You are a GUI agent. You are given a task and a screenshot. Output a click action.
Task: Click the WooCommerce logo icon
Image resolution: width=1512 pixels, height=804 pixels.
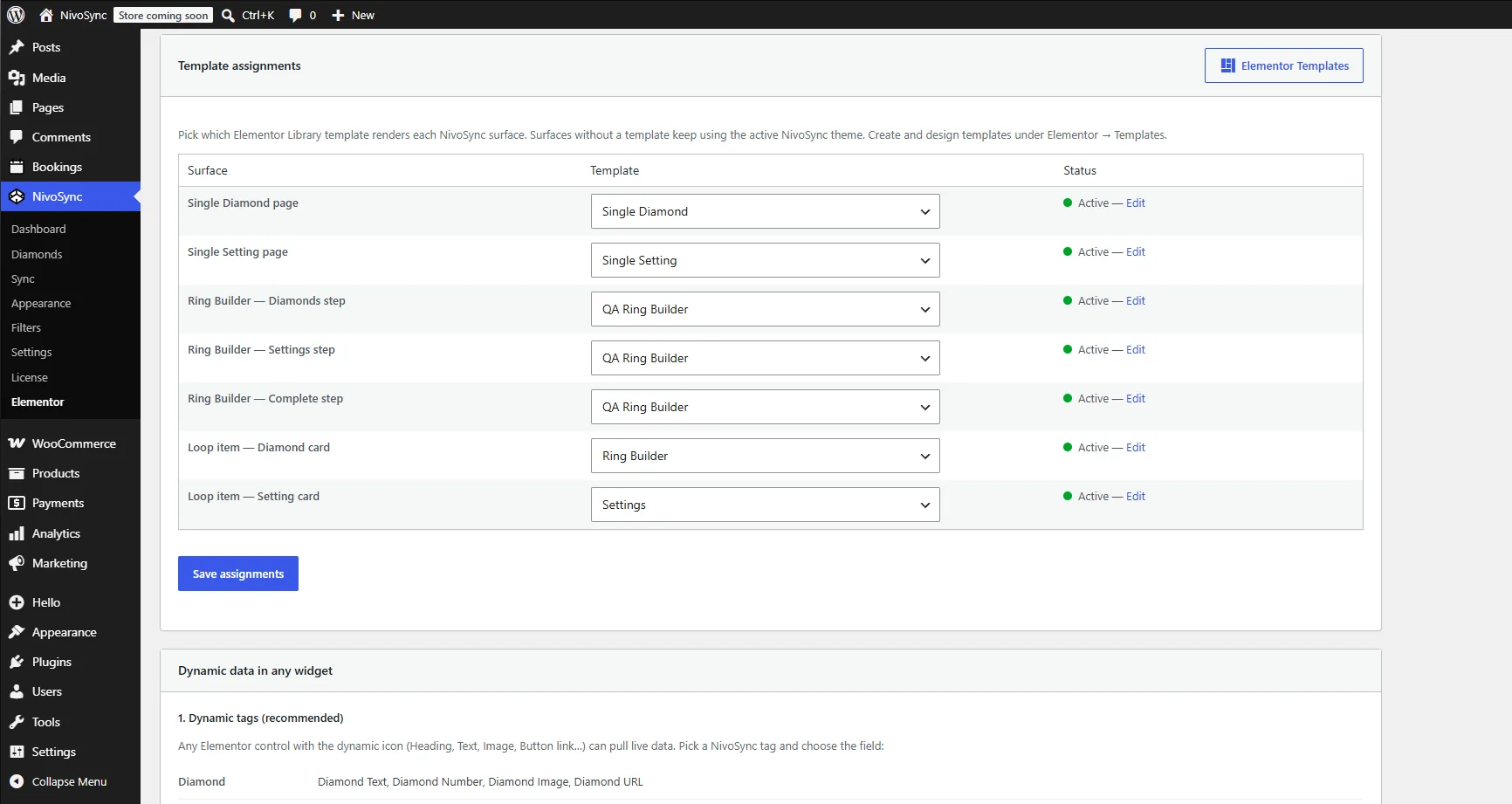pos(17,443)
